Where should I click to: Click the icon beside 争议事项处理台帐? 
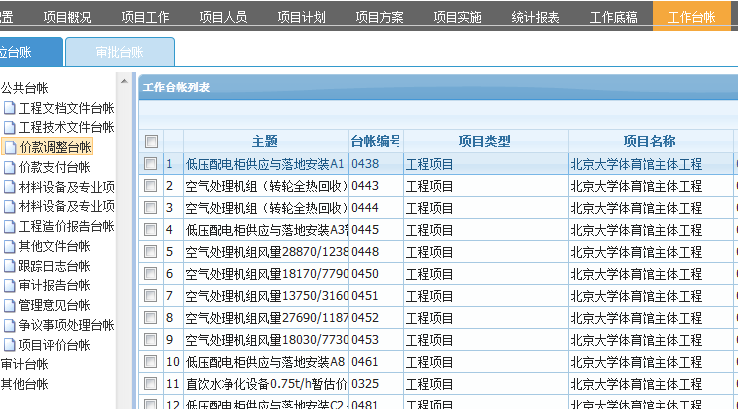coord(10,326)
